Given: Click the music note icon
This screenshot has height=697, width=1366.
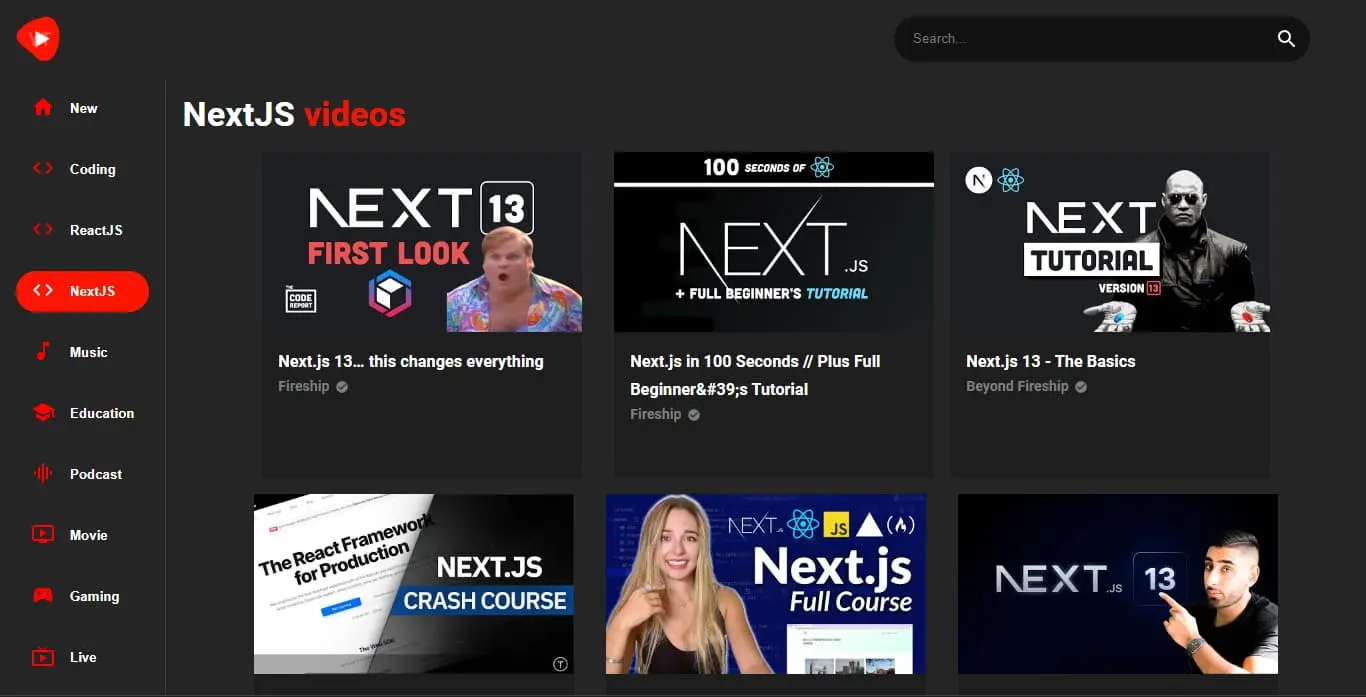Looking at the screenshot, I should (43, 351).
